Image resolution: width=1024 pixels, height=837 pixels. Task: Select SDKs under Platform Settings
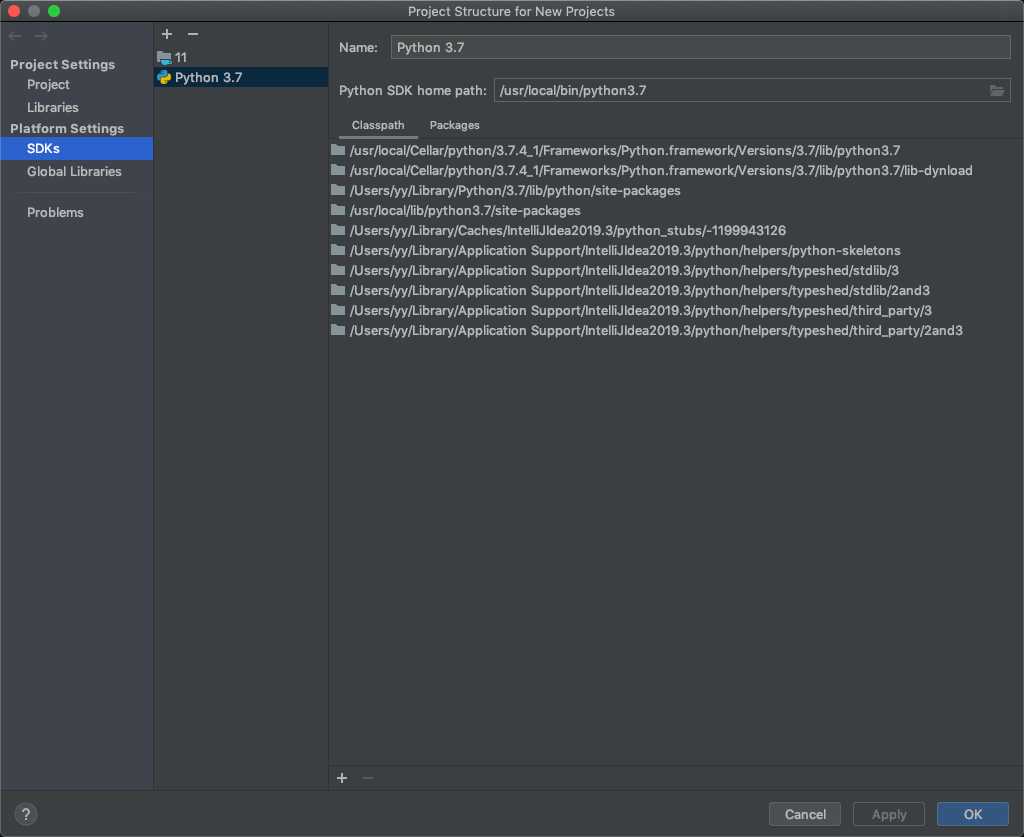(76, 149)
